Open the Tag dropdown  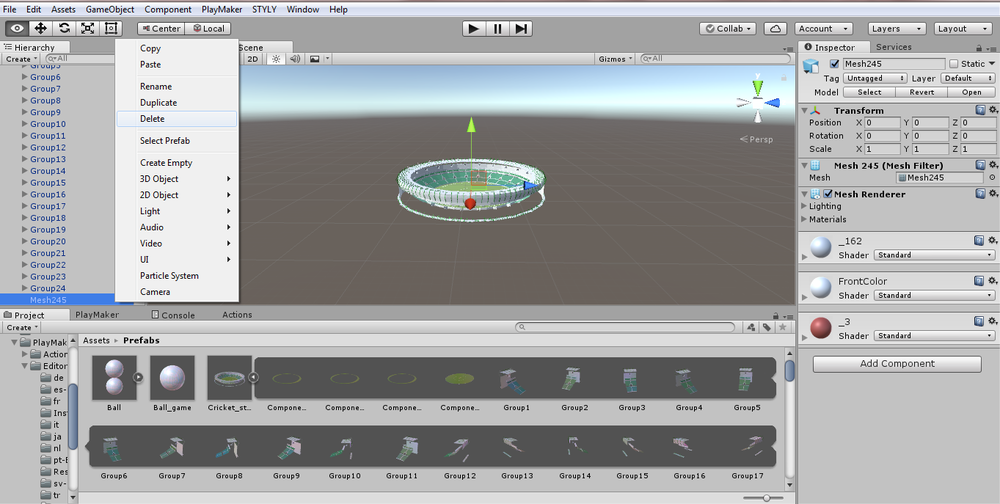coord(875,78)
